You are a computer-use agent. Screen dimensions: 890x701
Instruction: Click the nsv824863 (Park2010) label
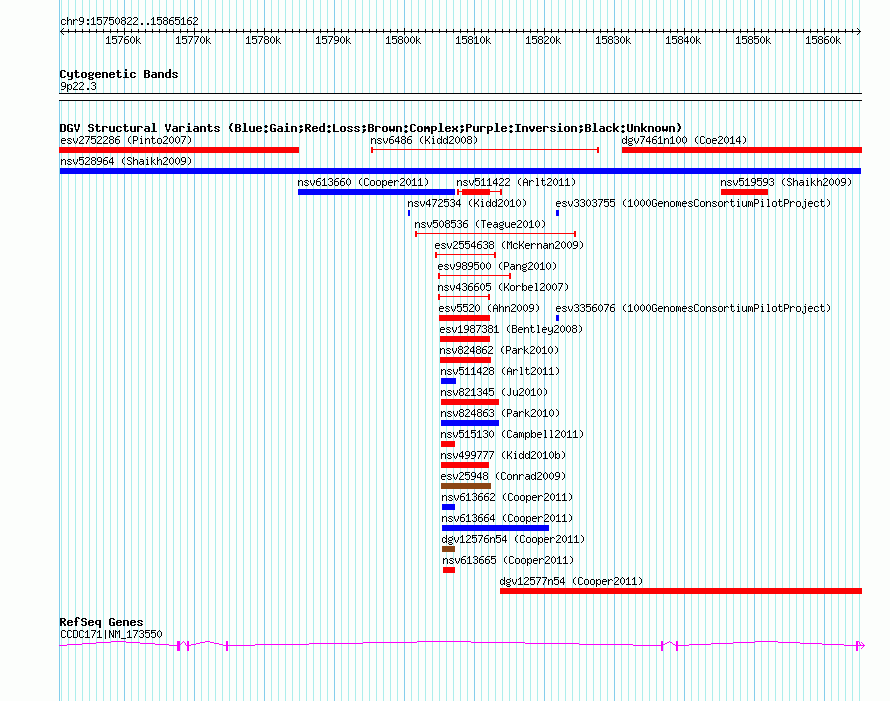click(500, 413)
